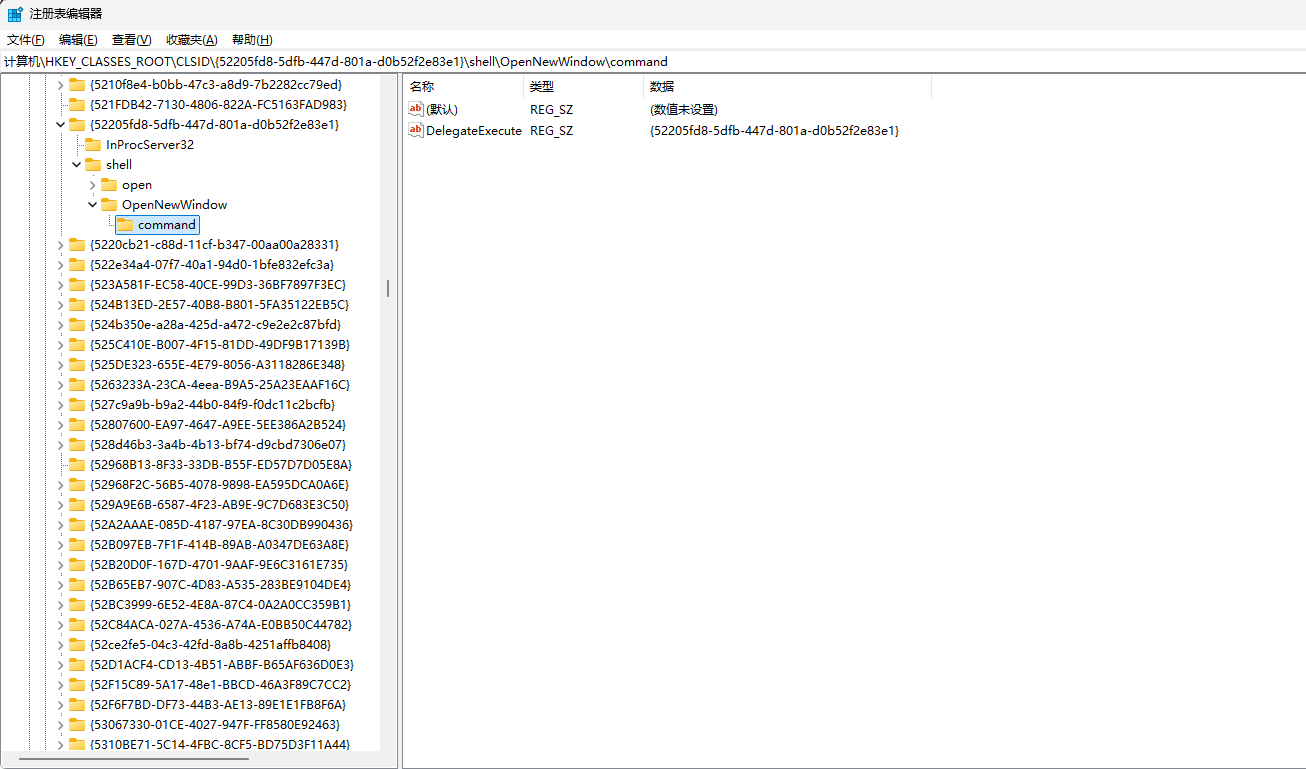Screen dimensions: 1306x769
Task: Click folder icon of {521FDB42-7130-4806-822A-FC5163FAD983}
Action: (x=77, y=105)
